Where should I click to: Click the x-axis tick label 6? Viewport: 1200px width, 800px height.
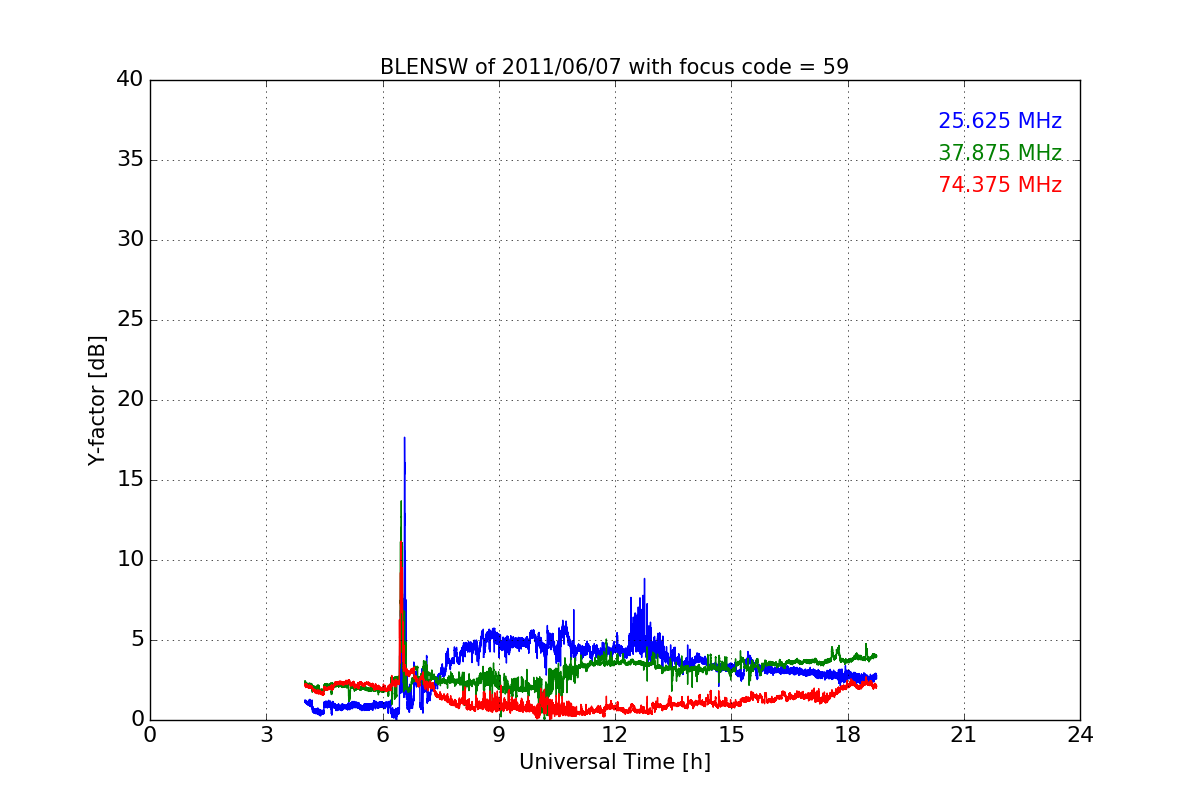[383, 734]
